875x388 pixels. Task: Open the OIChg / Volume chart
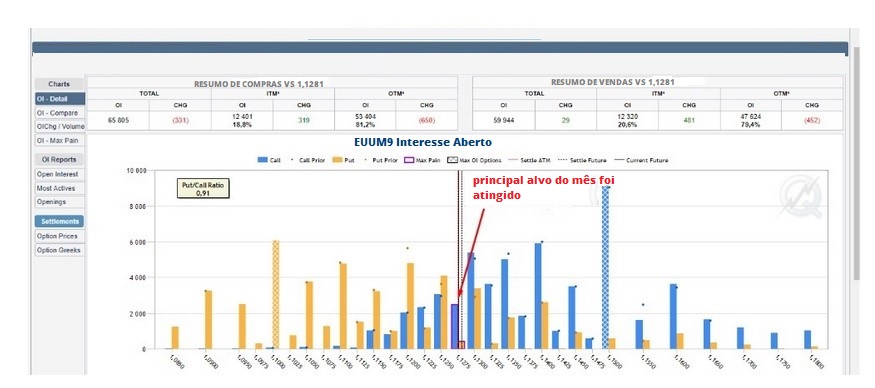point(60,127)
